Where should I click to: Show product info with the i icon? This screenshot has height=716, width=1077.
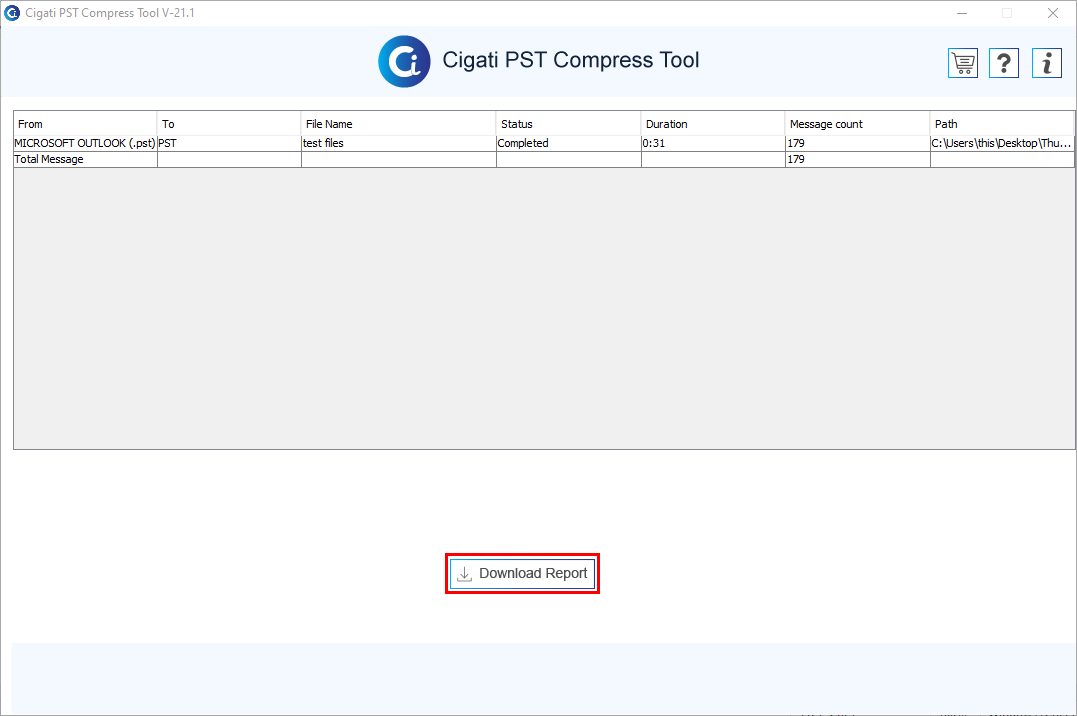1047,63
